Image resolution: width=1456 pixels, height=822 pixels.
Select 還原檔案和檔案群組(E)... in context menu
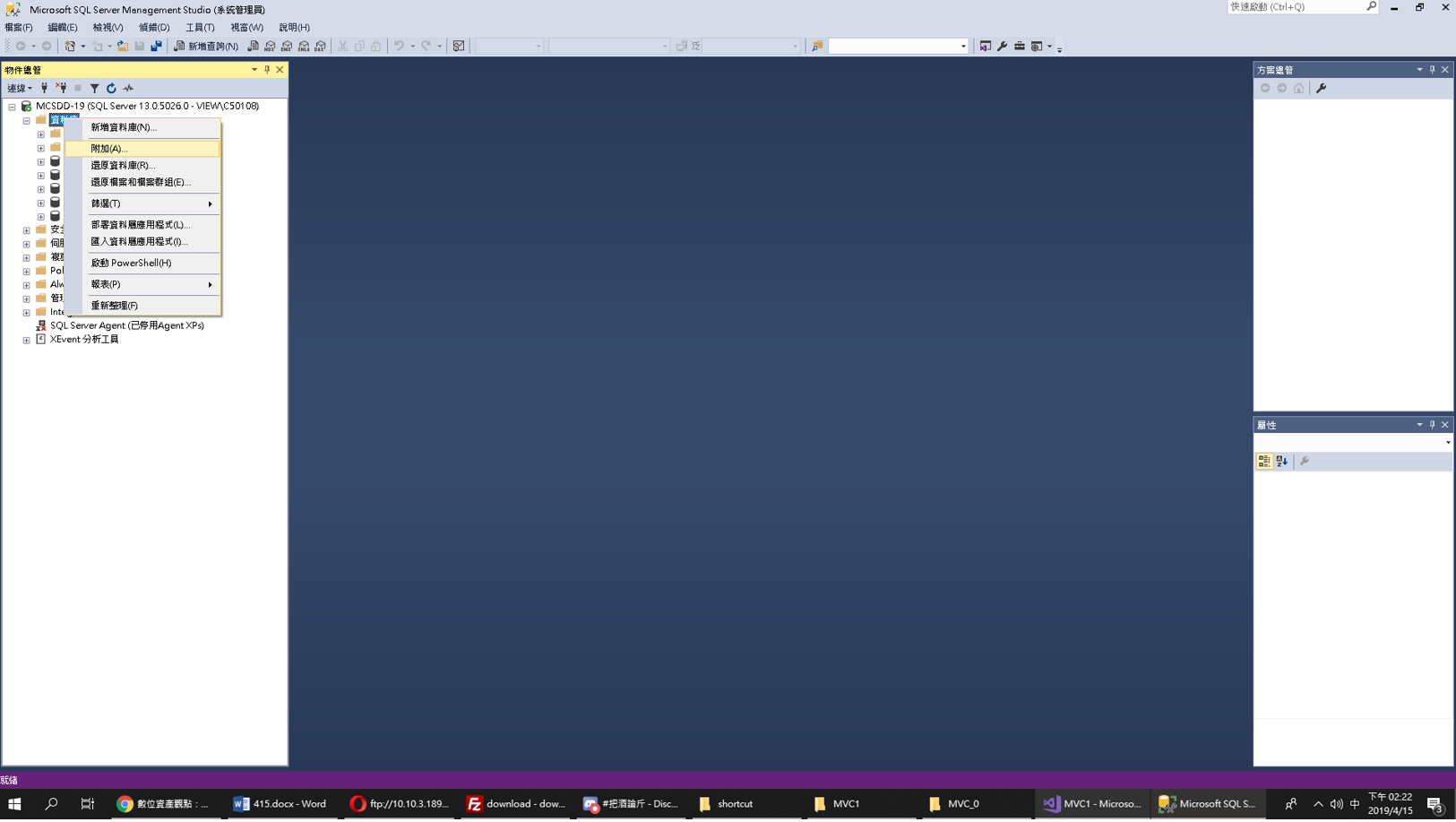[x=142, y=182]
